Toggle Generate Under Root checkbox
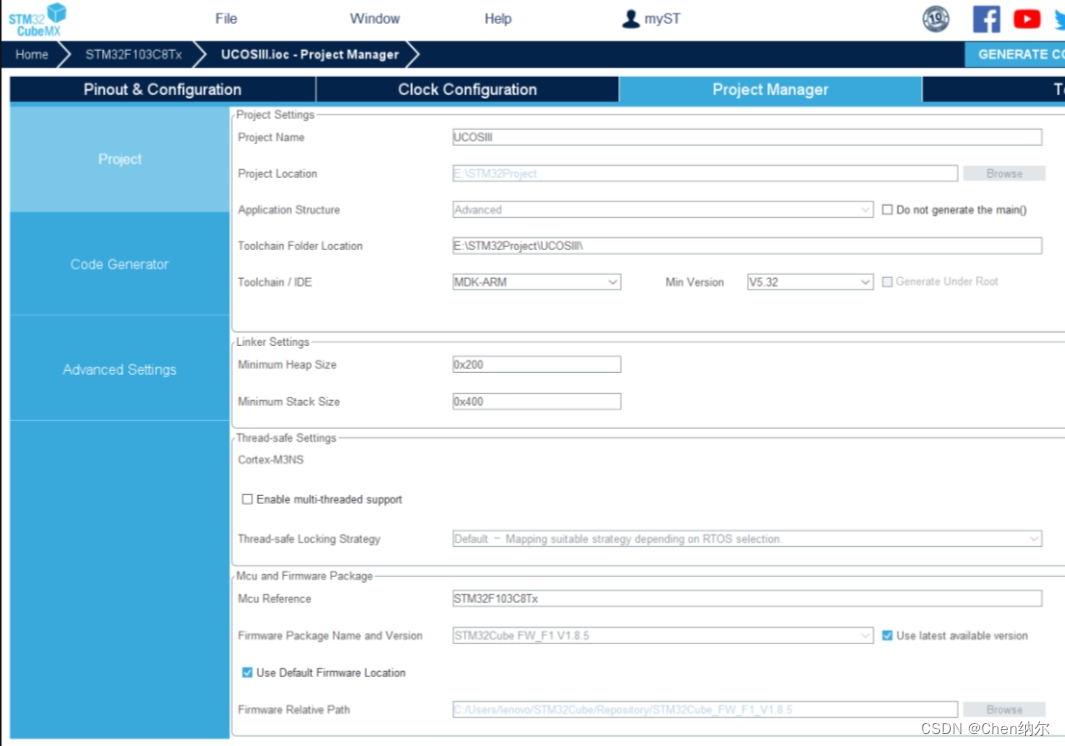 [887, 281]
